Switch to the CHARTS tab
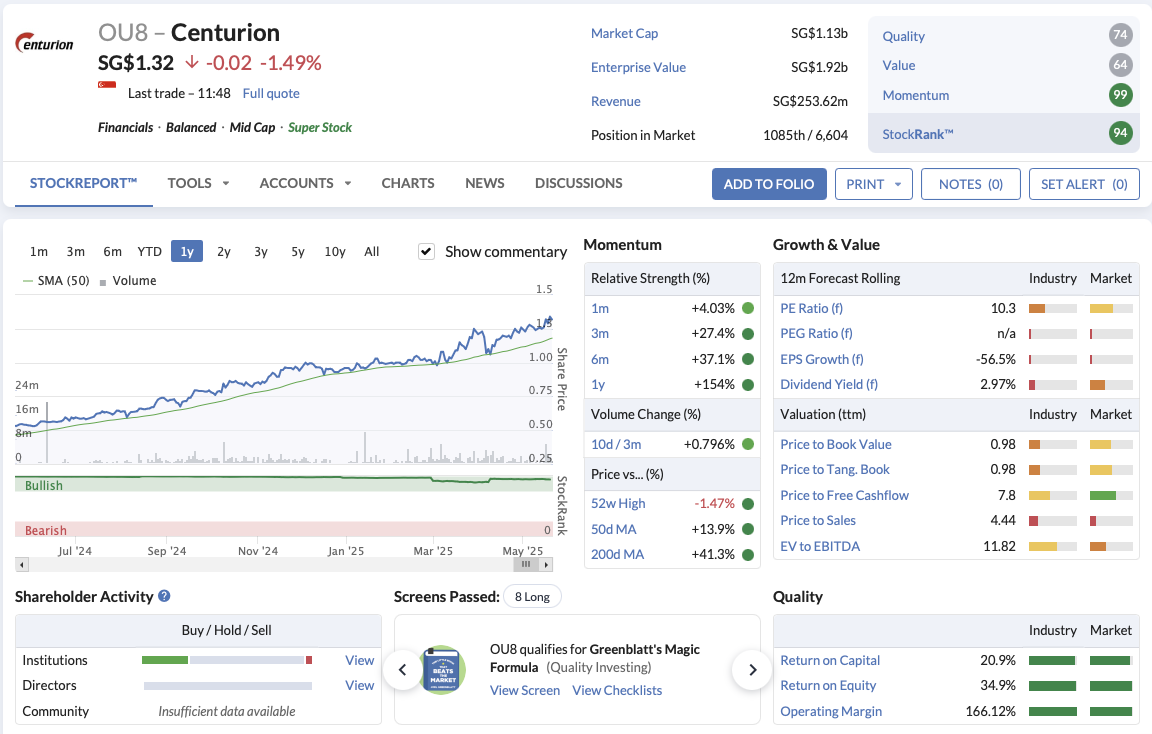The width and height of the screenshot is (1152, 734). (408, 183)
